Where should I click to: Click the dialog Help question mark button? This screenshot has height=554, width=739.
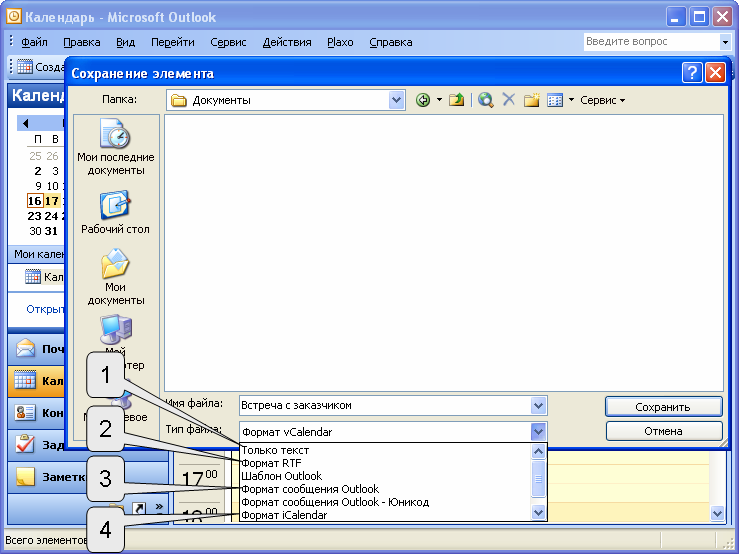[692, 73]
